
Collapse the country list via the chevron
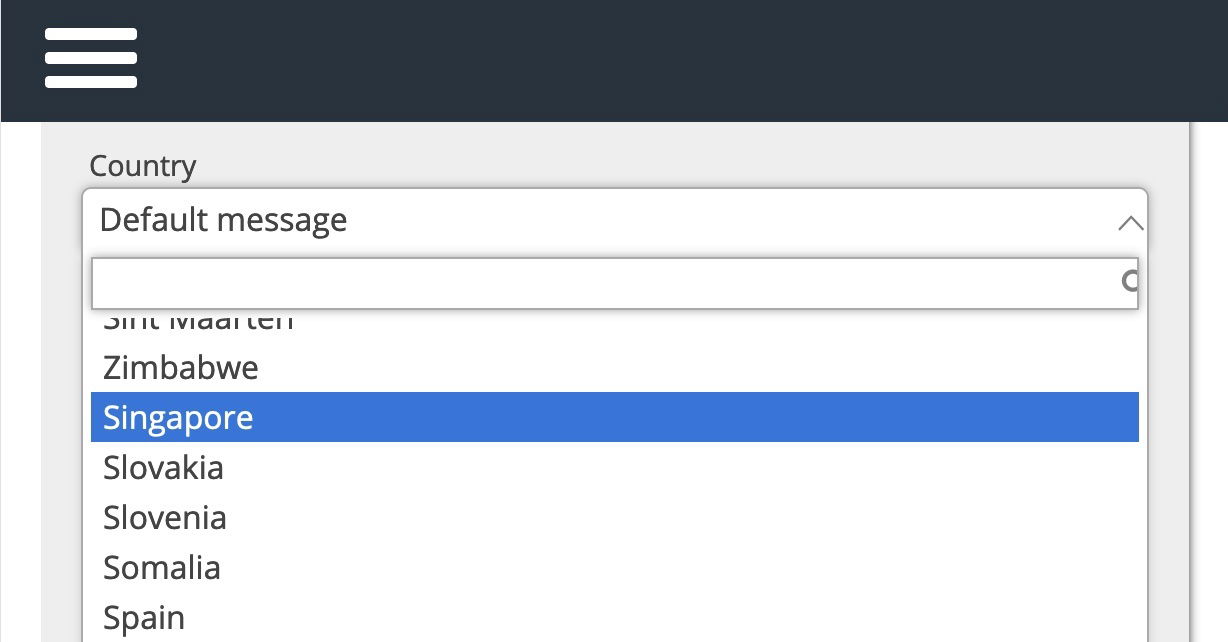pyautogui.click(x=1130, y=222)
